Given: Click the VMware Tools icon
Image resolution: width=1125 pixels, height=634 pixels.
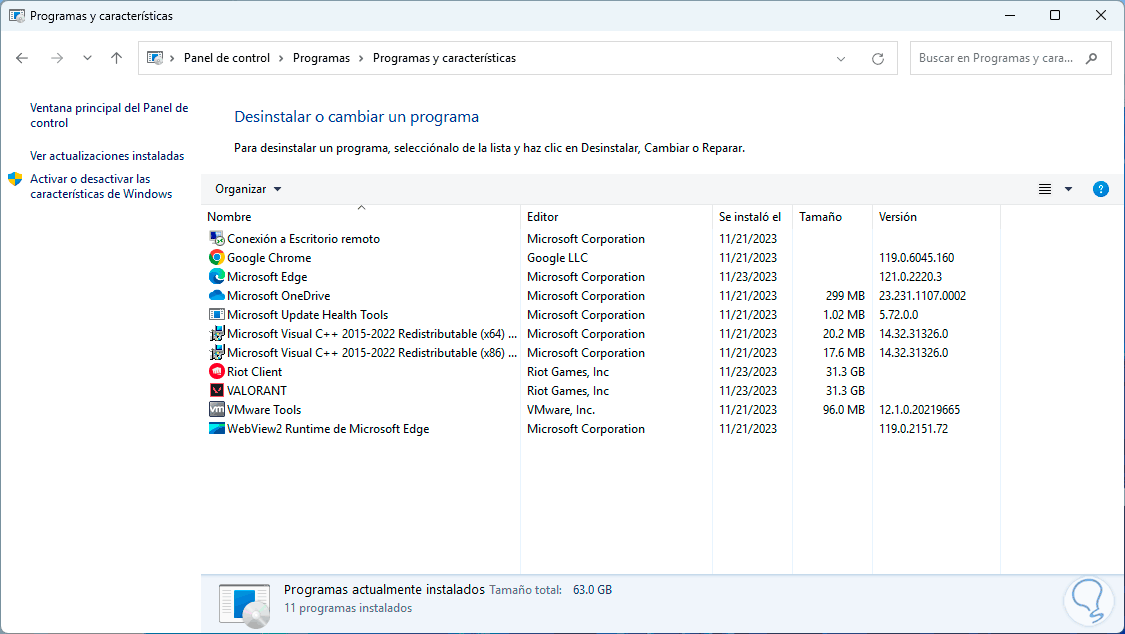Looking at the screenshot, I should [217, 410].
